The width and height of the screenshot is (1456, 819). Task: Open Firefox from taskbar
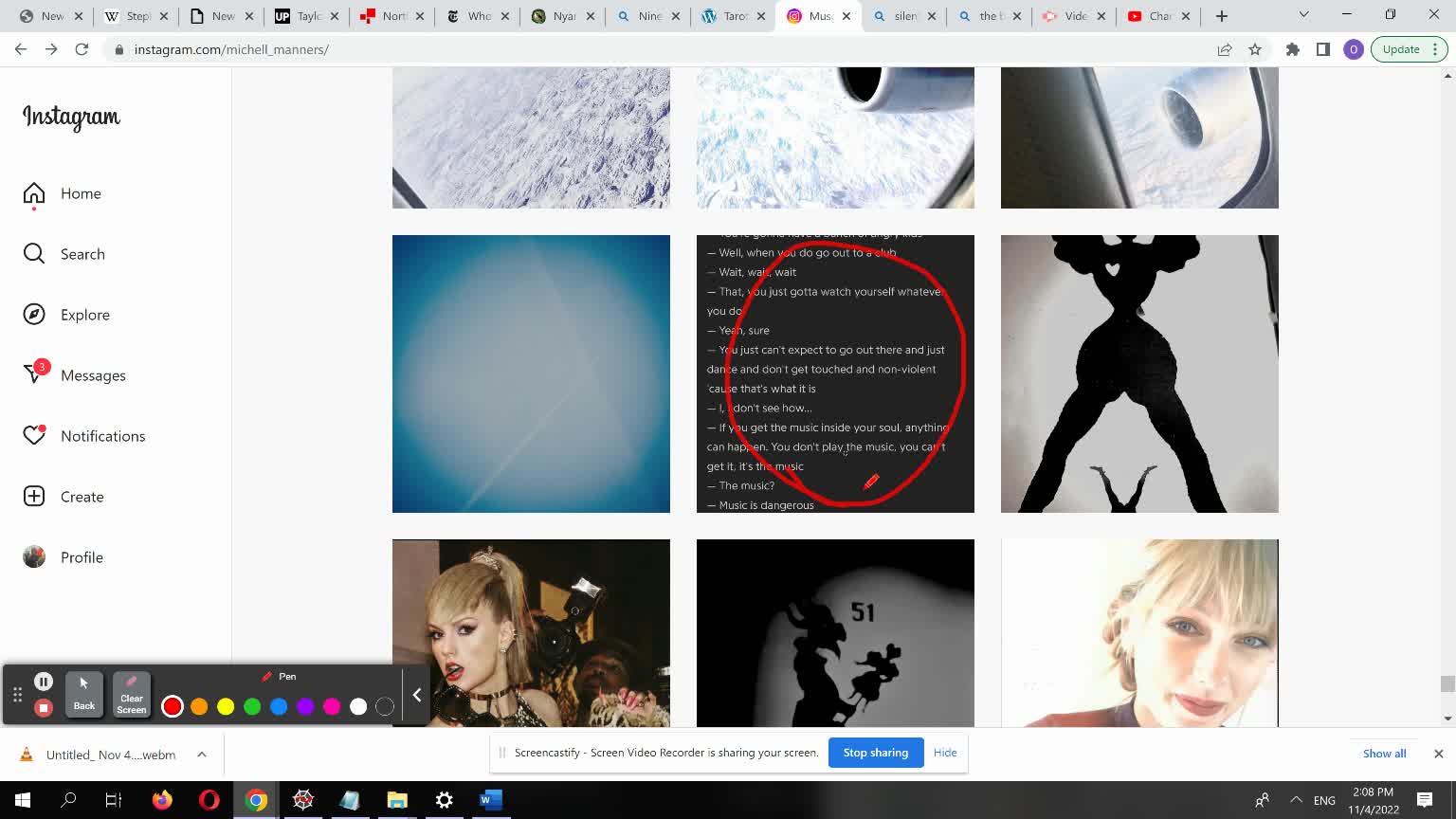click(162, 800)
